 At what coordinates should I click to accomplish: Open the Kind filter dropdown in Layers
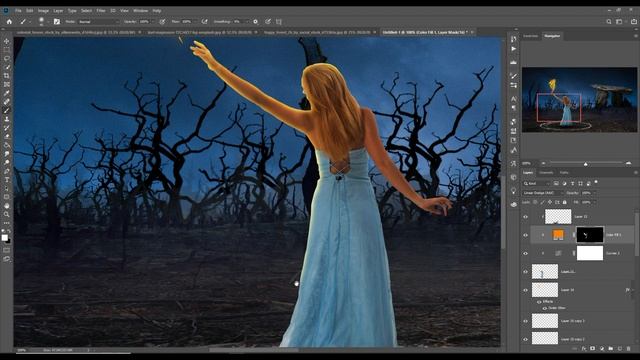(536, 184)
